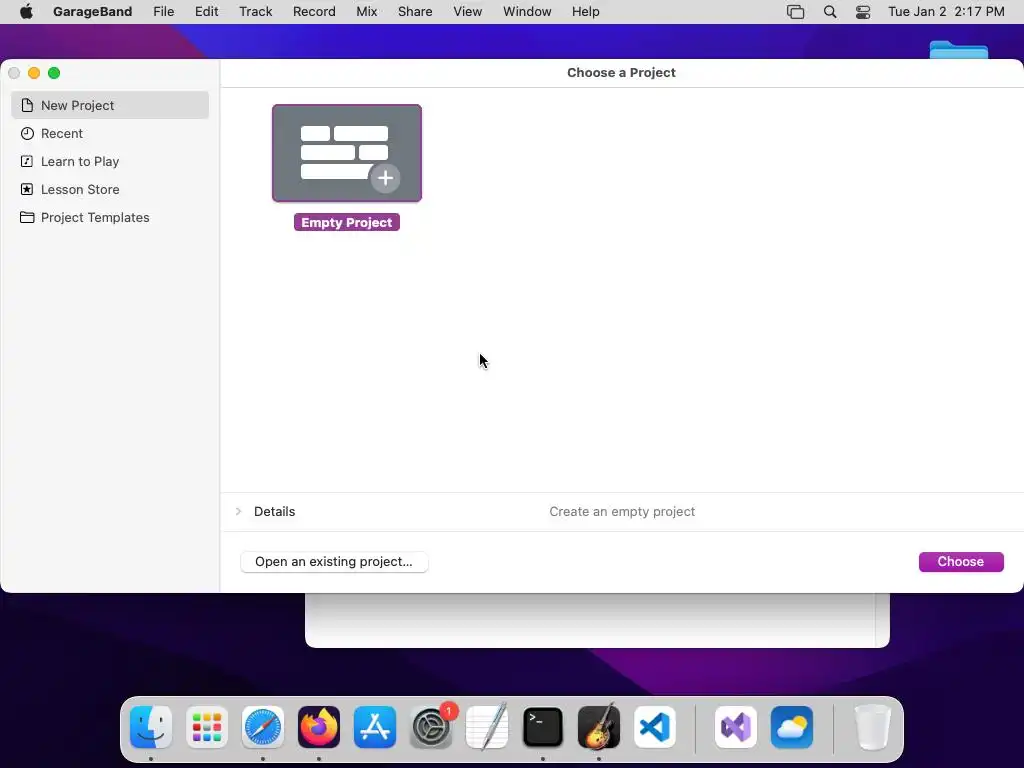Minimize the Choose a Project window

34,73
